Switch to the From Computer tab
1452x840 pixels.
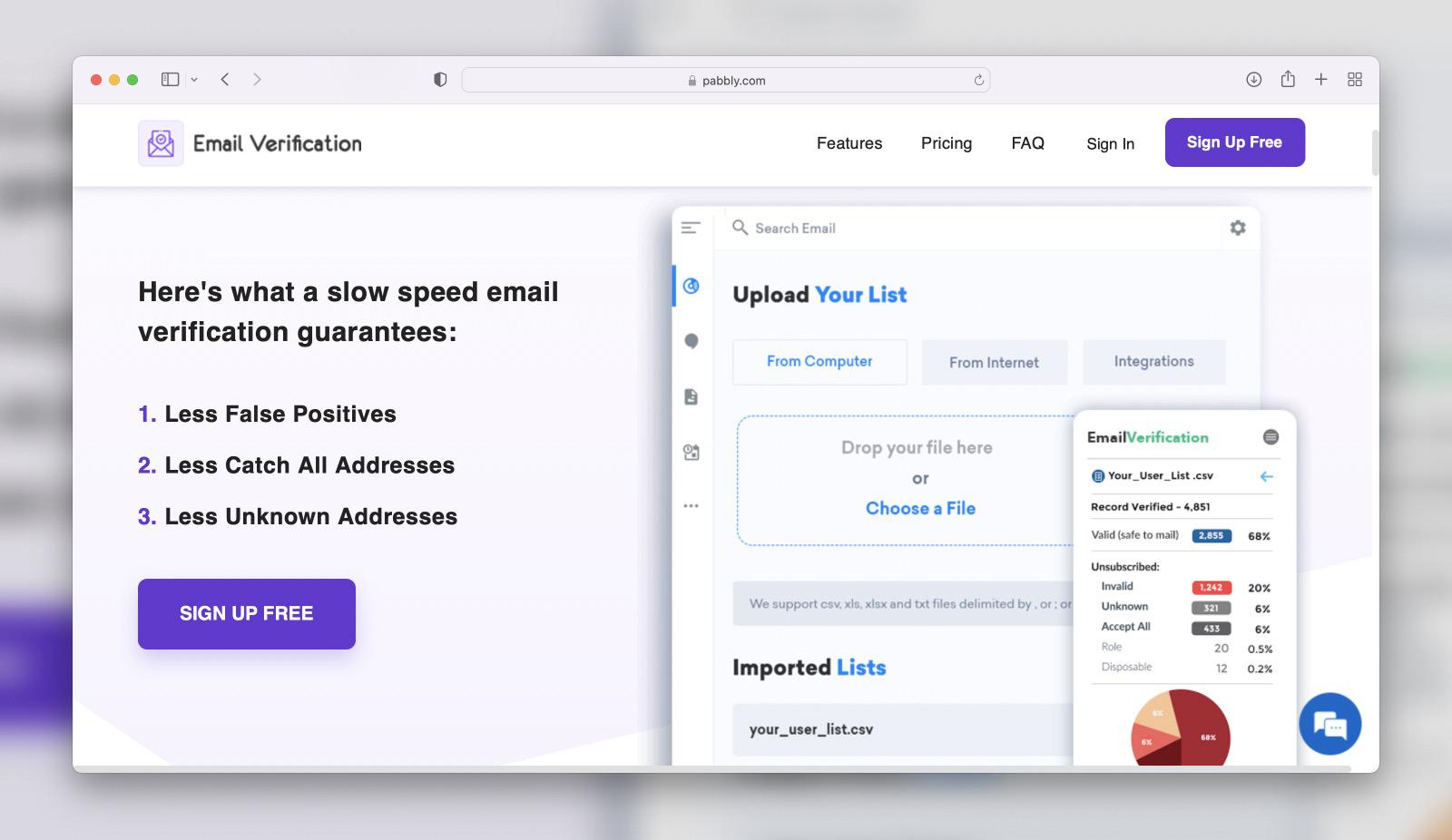tap(819, 362)
